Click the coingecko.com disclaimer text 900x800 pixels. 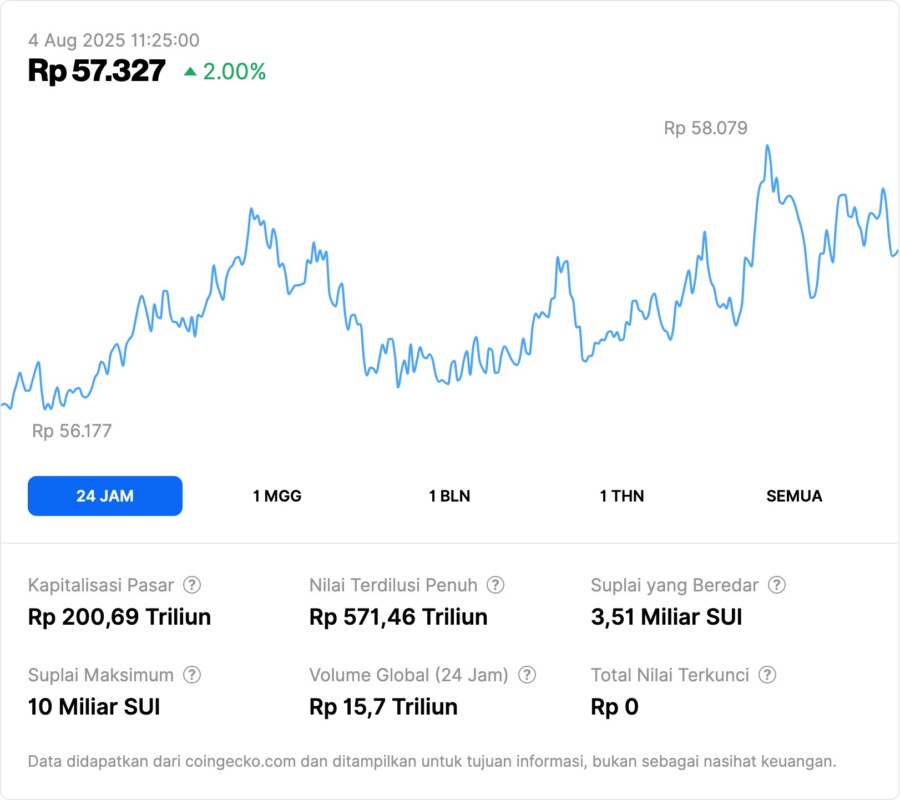tap(431, 761)
